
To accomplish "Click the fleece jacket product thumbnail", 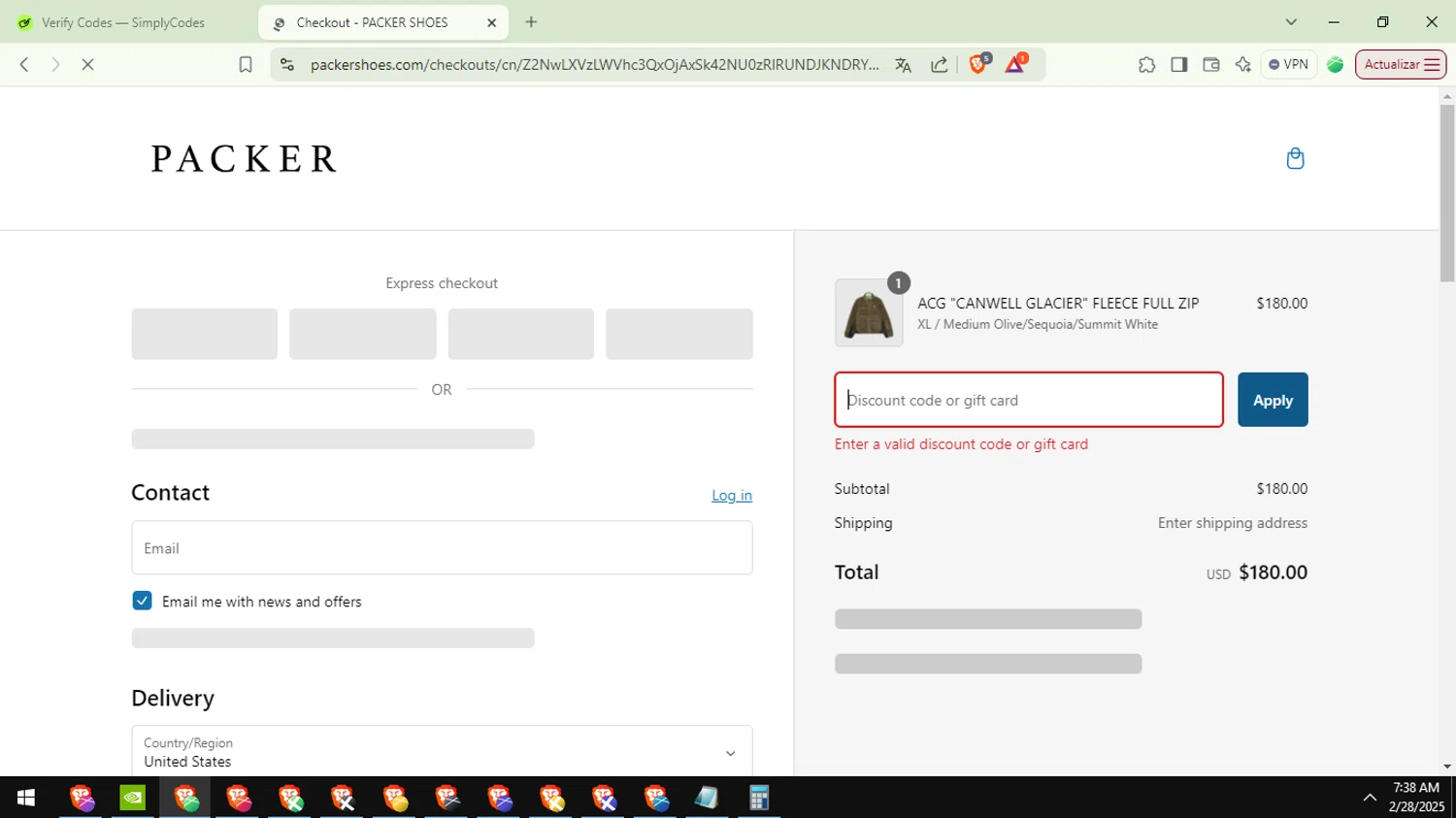I will point(869,312).
